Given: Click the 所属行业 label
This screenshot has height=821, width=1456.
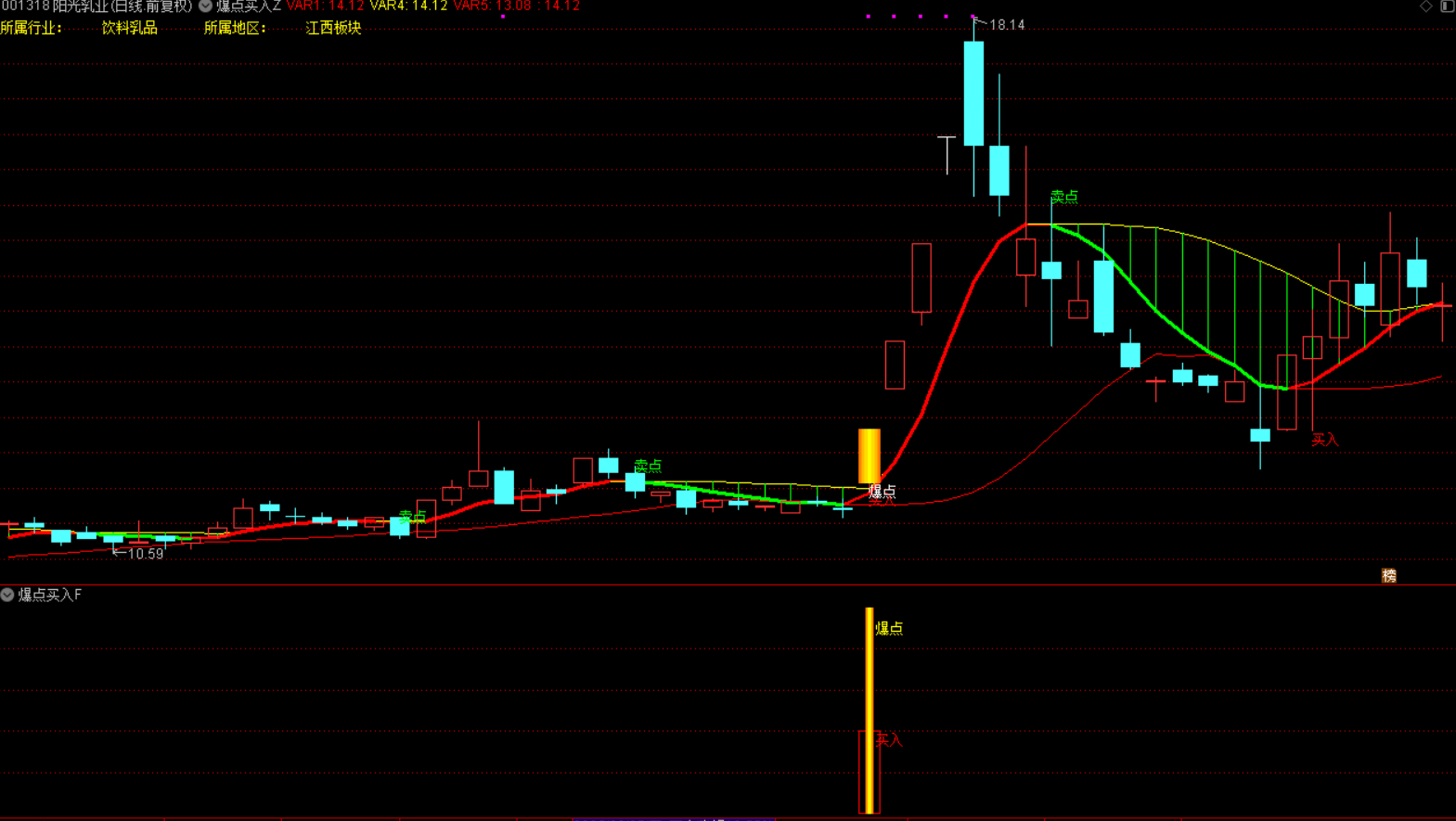Looking at the screenshot, I should pyautogui.click(x=32, y=28).
